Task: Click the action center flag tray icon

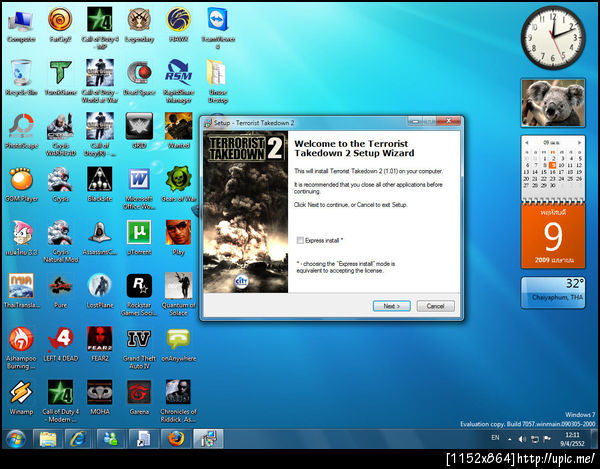Action: coord(547,439)
